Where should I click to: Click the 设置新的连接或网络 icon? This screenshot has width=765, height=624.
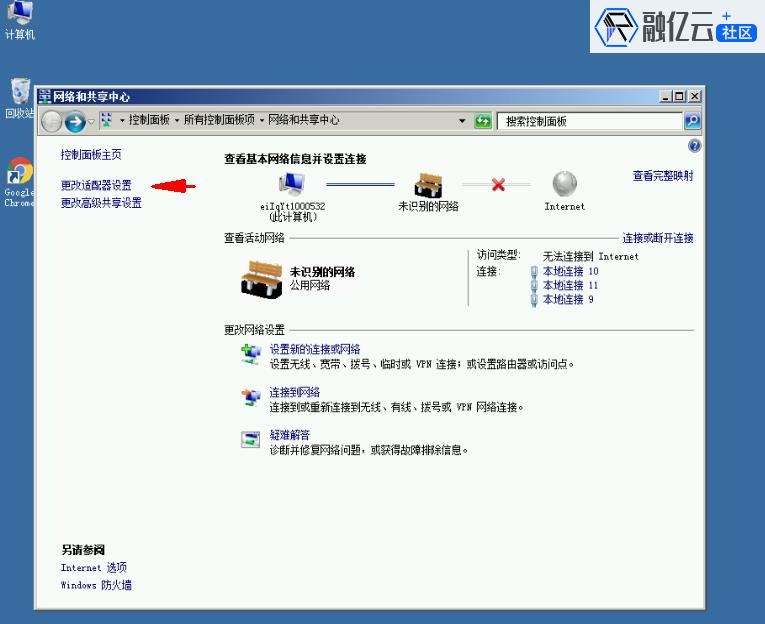[250, 354]
